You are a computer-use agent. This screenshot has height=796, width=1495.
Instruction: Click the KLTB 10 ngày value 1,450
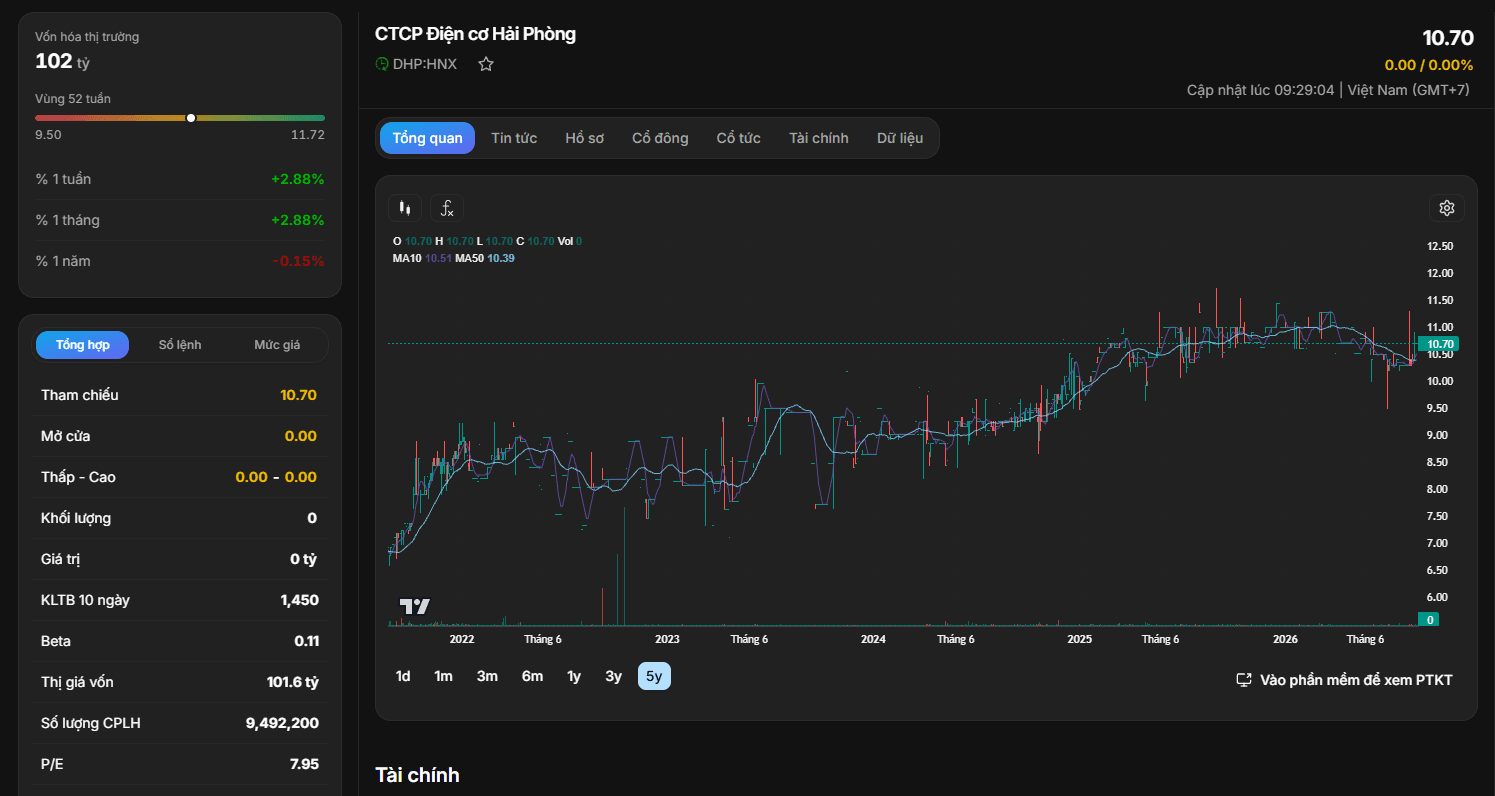click(300, 600)
